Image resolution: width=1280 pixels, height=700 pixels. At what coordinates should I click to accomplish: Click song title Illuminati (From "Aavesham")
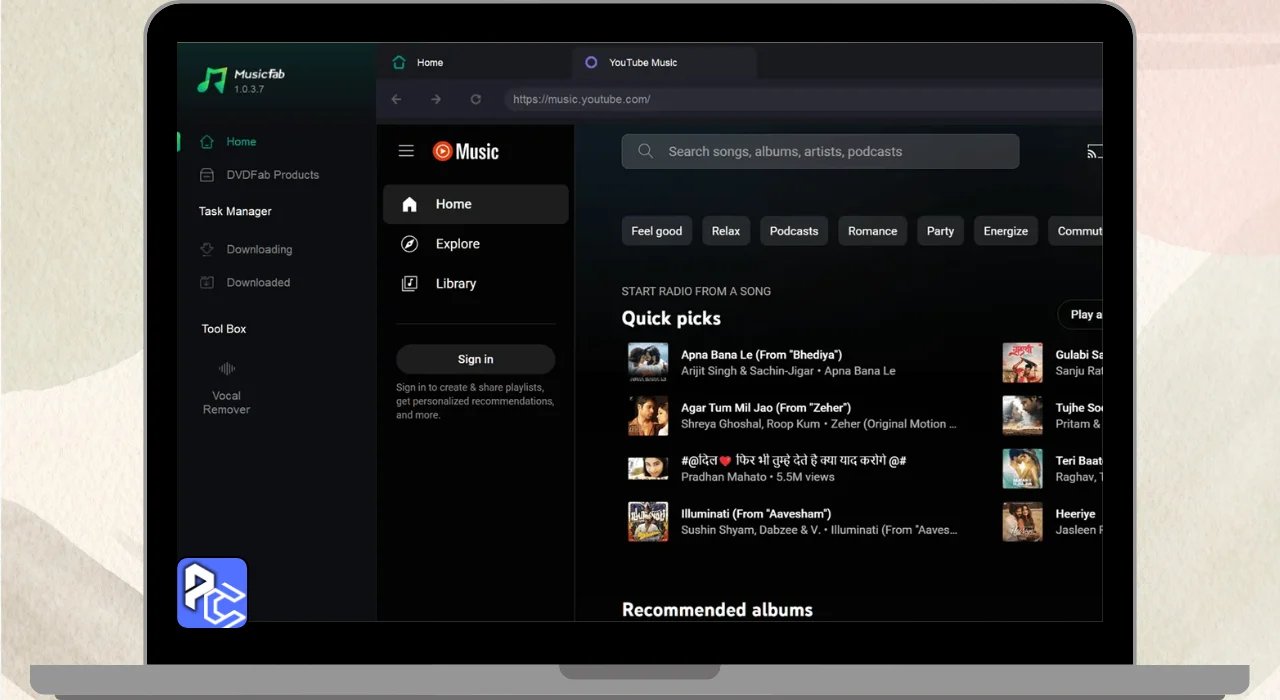(756, 514)
